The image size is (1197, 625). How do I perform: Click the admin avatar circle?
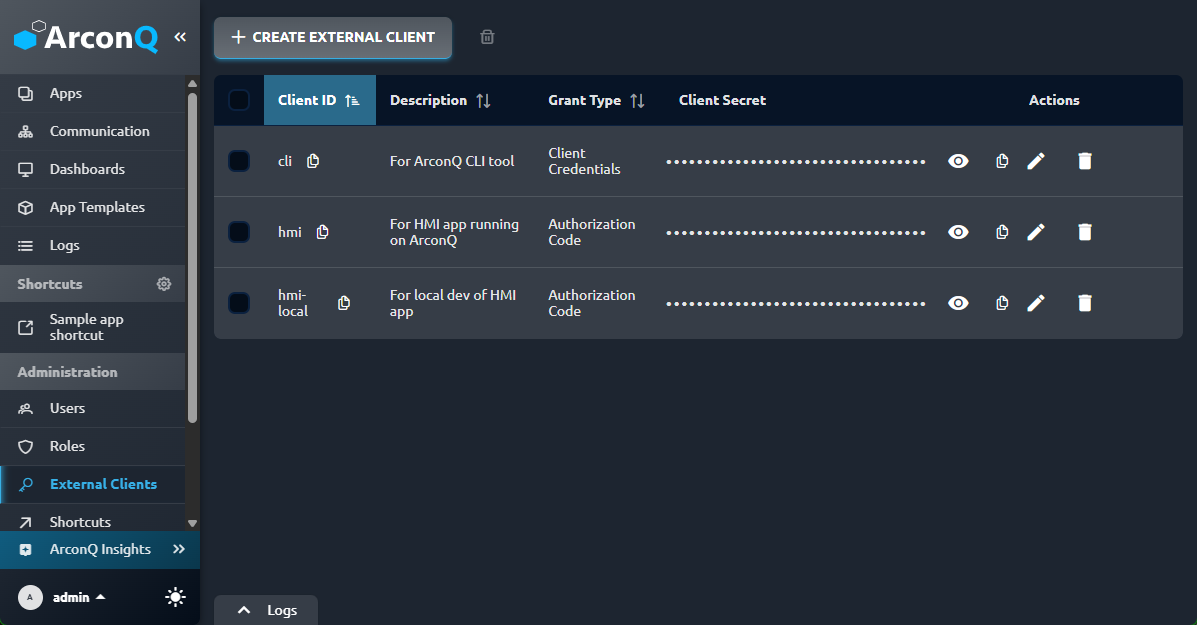point(31,597)
